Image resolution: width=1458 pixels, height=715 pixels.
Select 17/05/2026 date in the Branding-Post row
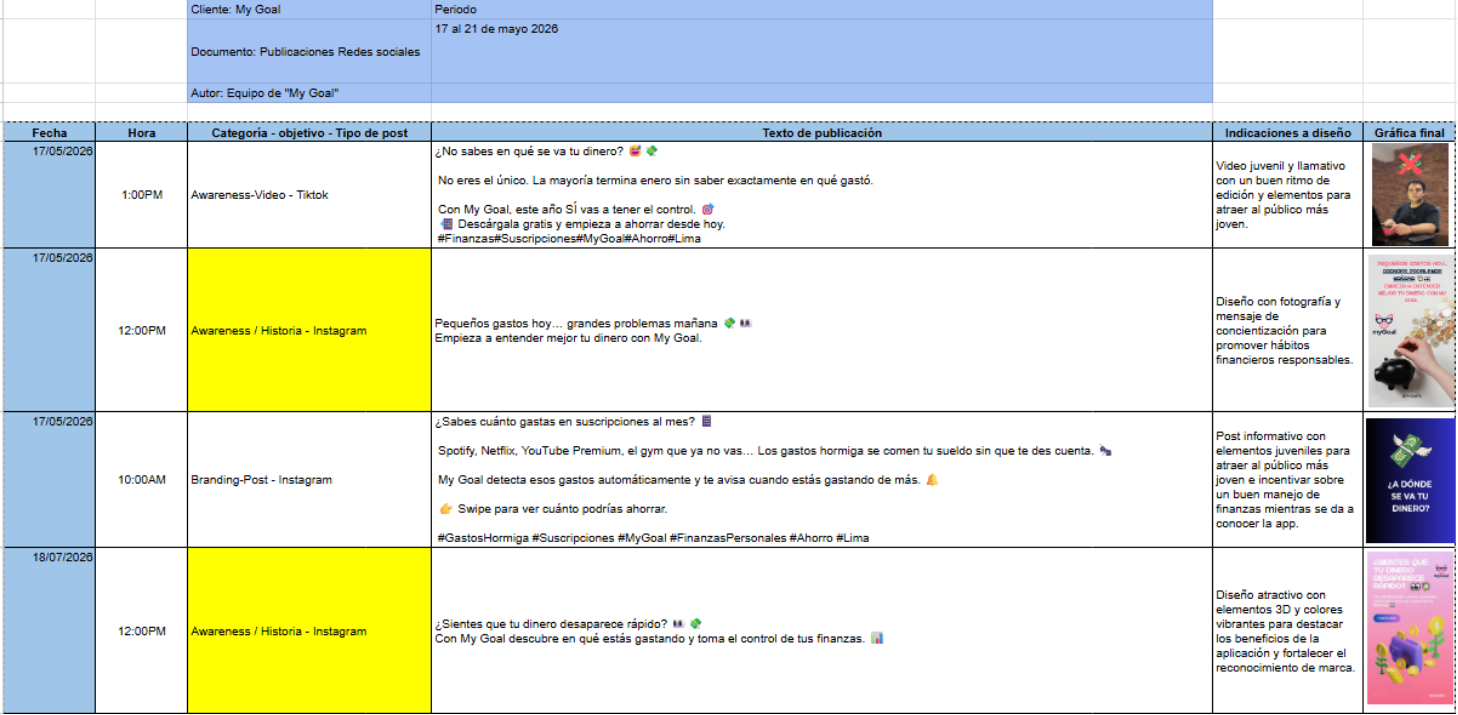coord(49,479)
